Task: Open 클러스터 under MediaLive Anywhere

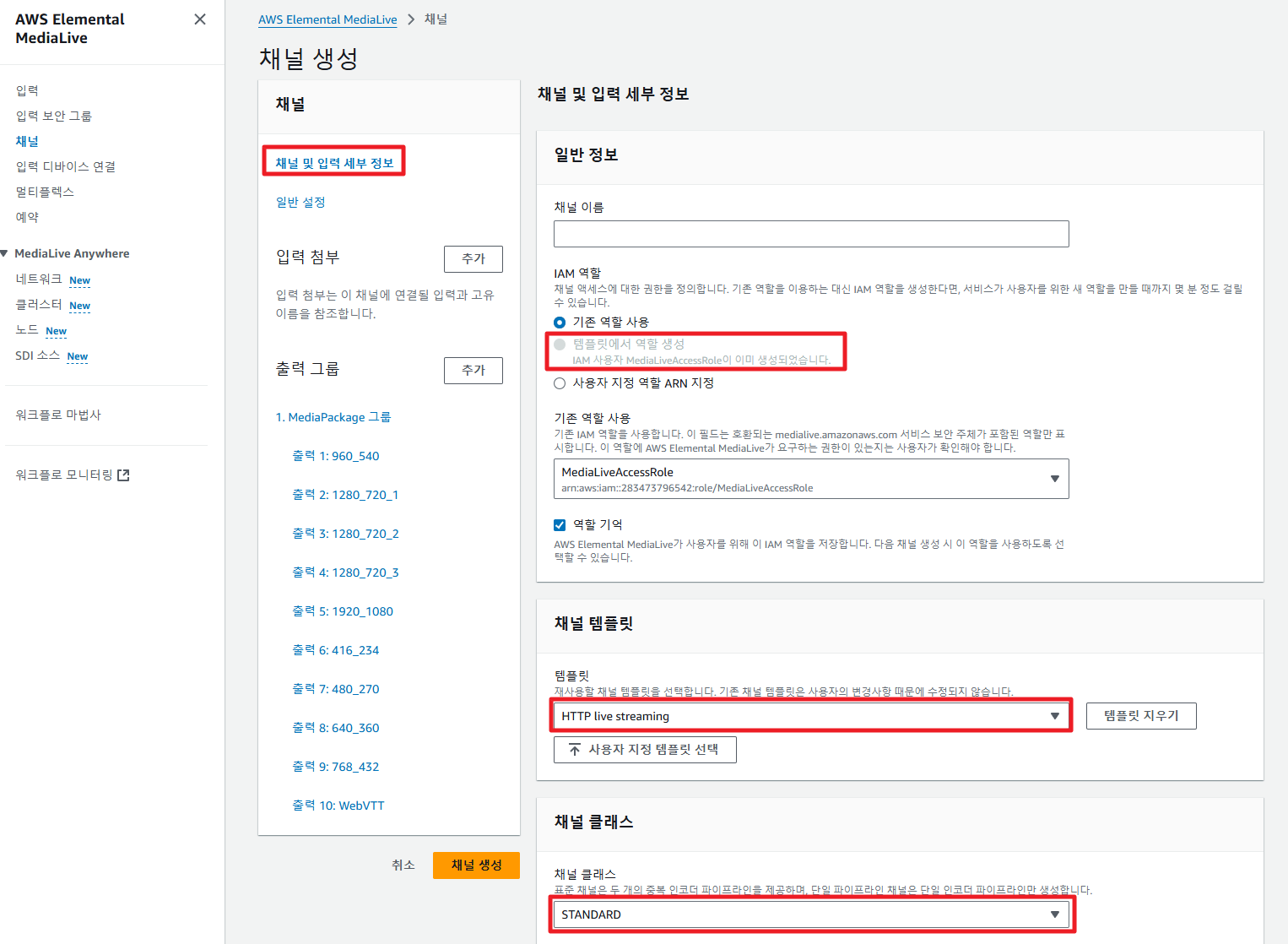Action: tap(39, 304)
